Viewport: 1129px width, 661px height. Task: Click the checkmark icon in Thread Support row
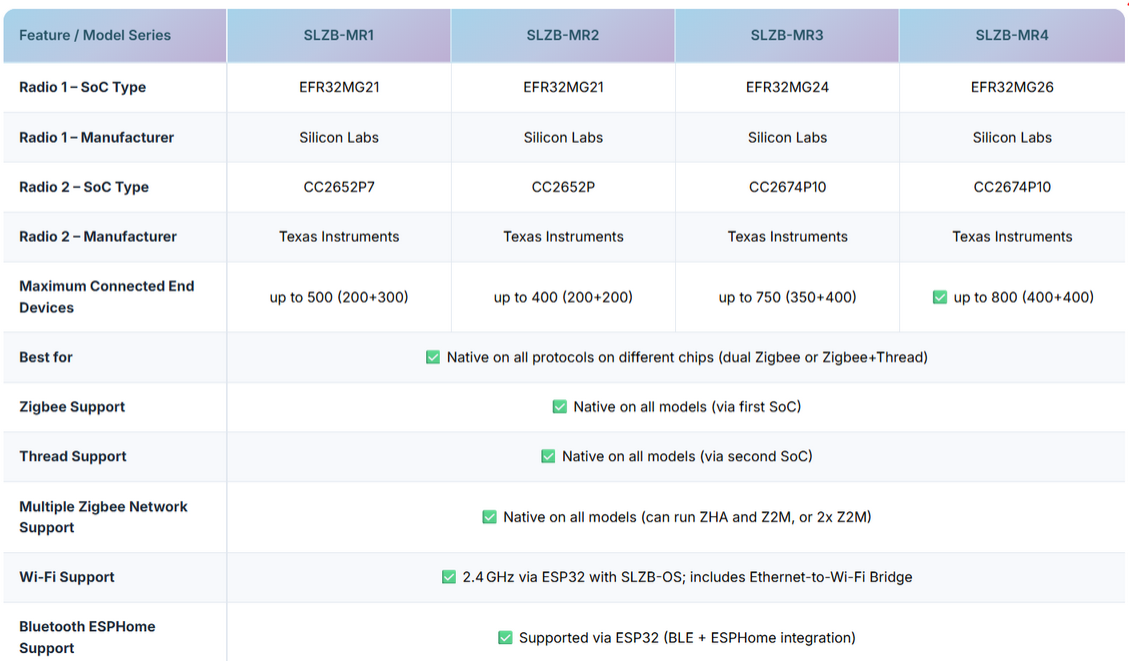pyautogui.click(x=548, y=456)
